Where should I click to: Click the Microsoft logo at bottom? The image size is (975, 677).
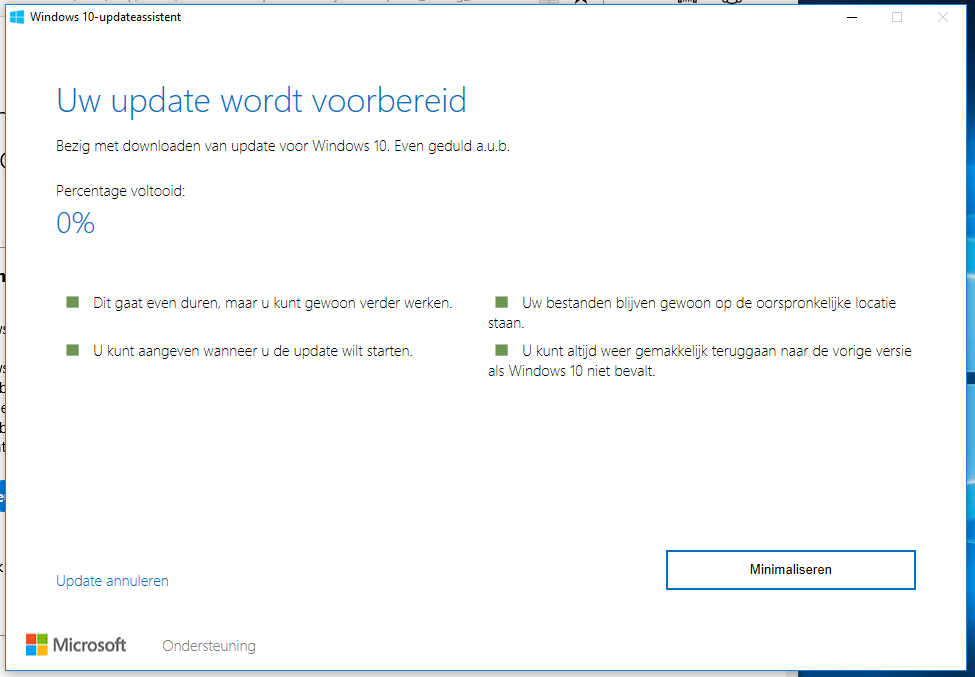tap(76, 645)
